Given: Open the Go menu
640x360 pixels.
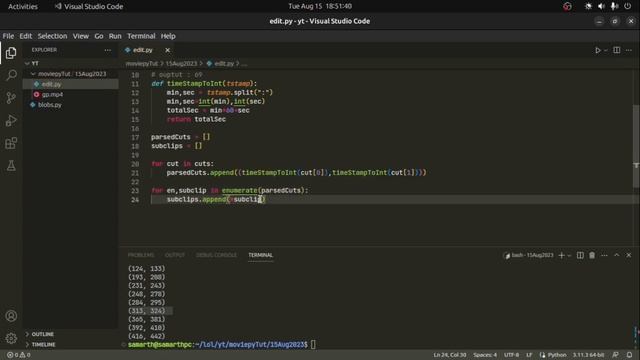Looking at the screenshot, I should tap(99, 36).
